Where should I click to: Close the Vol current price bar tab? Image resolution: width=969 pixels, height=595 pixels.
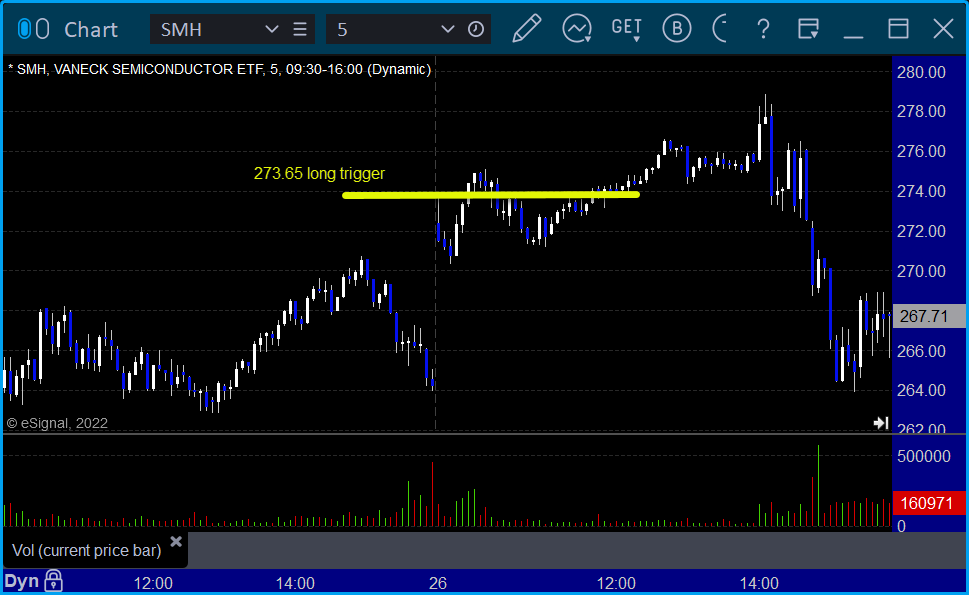pyautogui.click(x=176, y=542)
